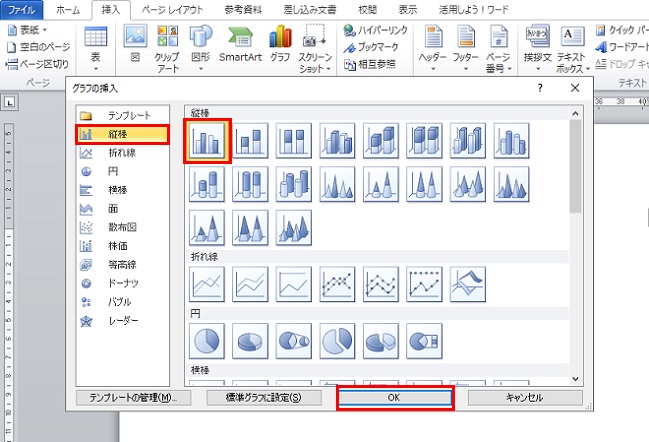Select テンプレート category in chart list
The image size is (649, 442).
click(x=123, y=115)
